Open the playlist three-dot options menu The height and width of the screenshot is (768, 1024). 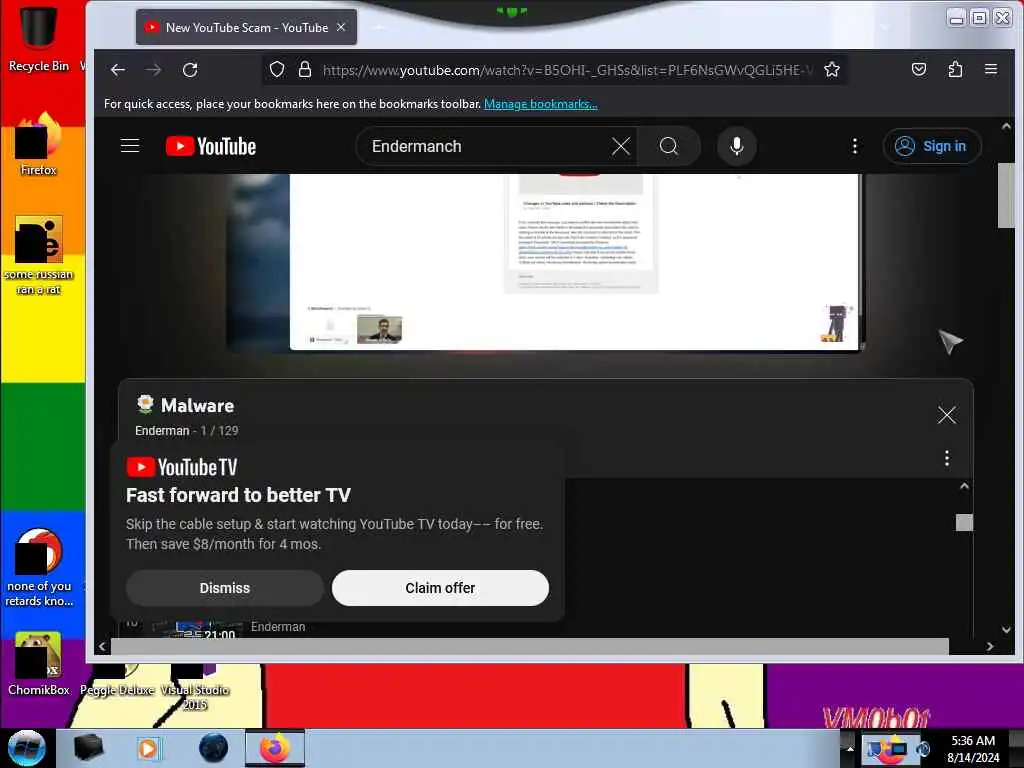pyautogui.click(x=946, y=458)
